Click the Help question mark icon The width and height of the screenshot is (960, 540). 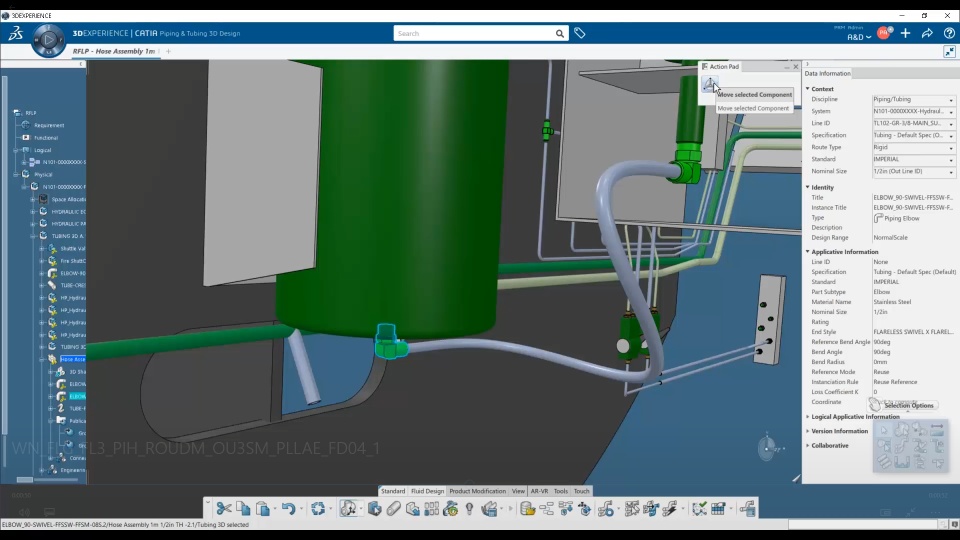tap(949, 33)
